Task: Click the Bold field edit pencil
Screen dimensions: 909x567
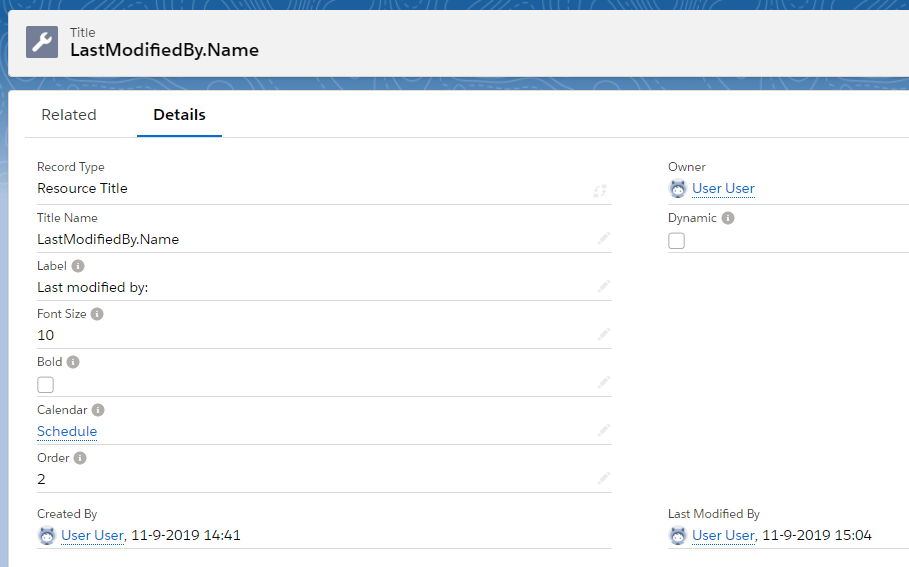Action: tap(603, 382)
